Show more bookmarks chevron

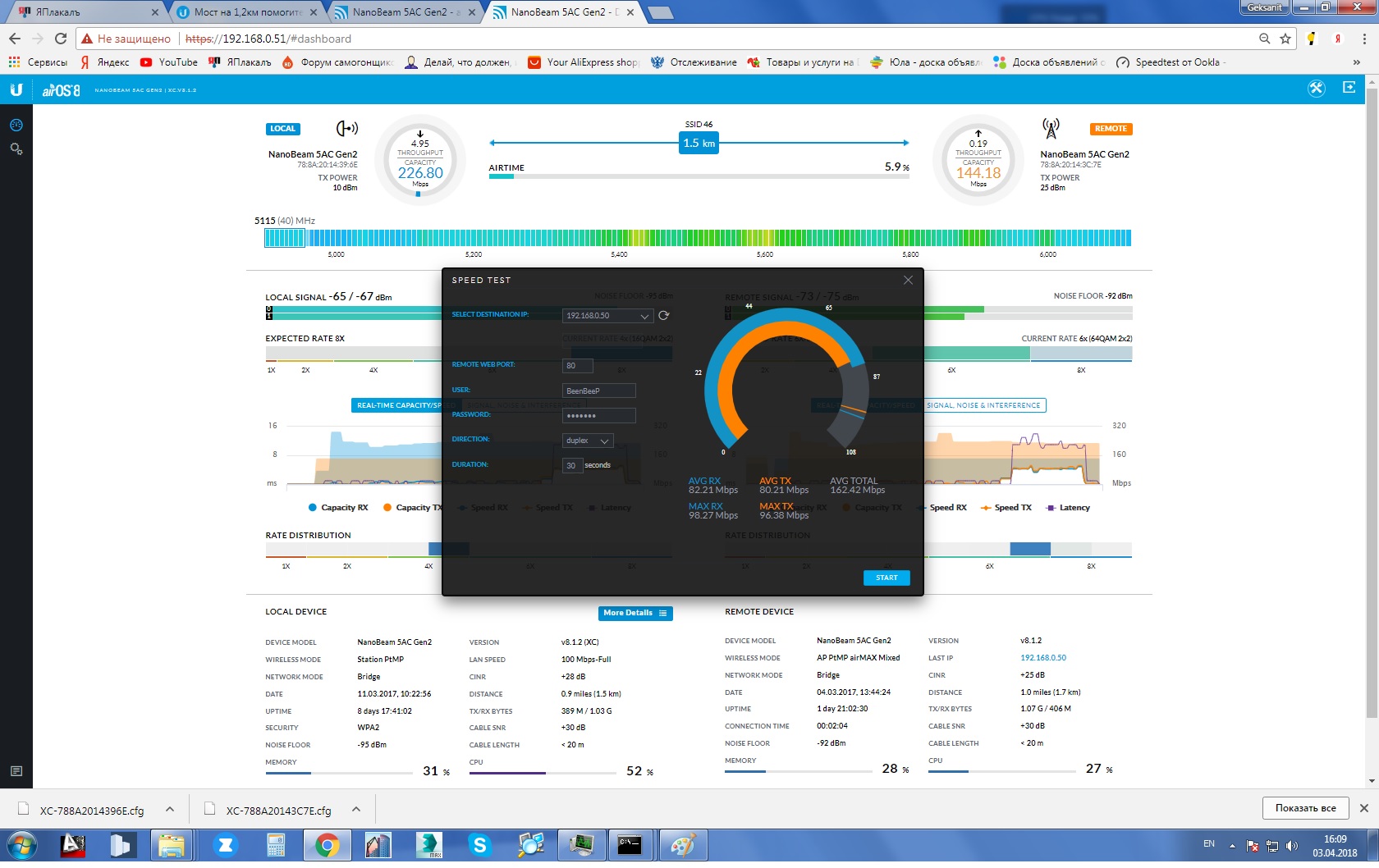(1356, 62)
